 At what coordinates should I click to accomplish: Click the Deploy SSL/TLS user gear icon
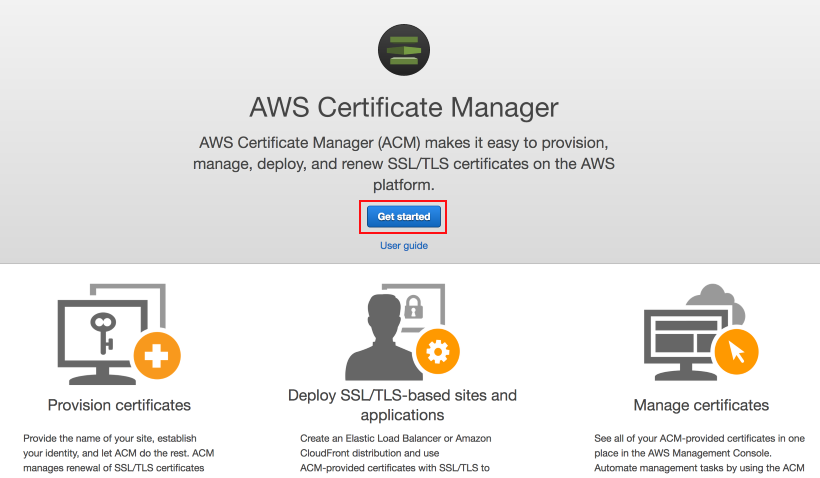[x=402, y=332]
